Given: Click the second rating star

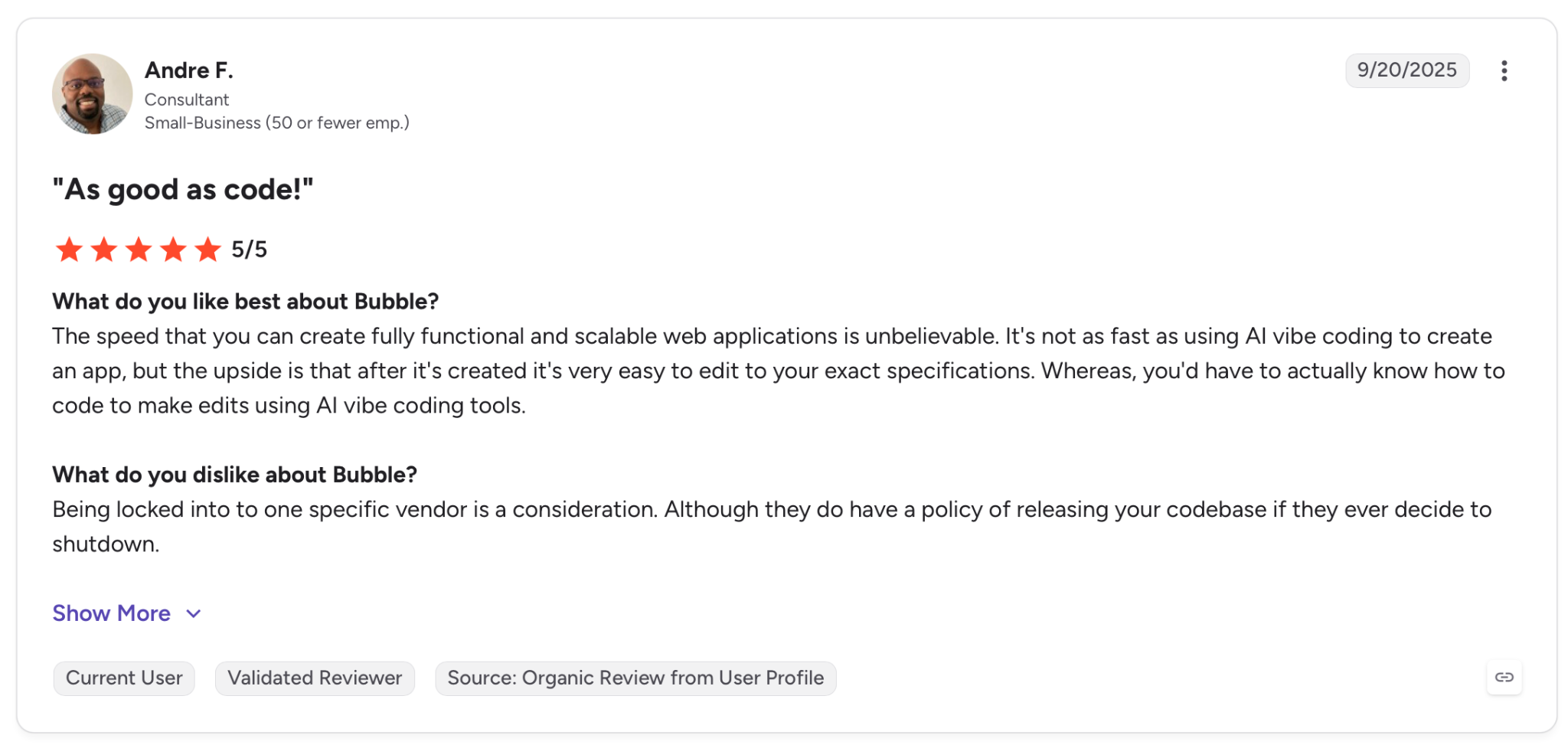Looking at the screenshot, I should (103, 250).
